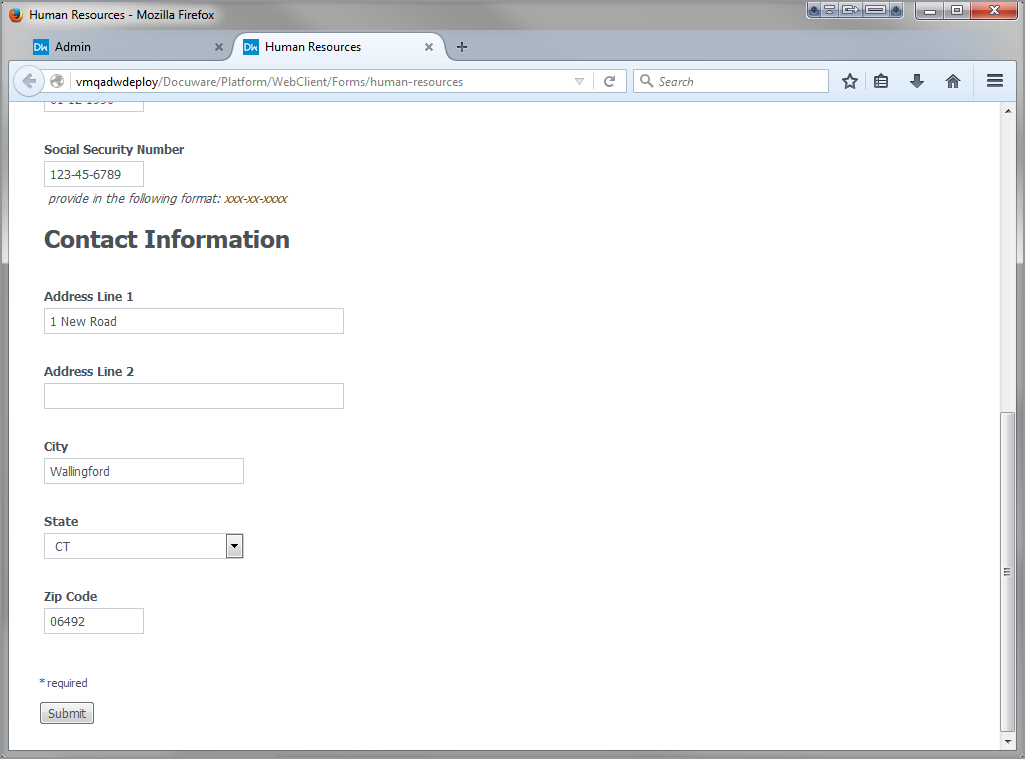Bookmark this page using the star icon
This screenshot has height=759, width=1025.
[849, 81]
